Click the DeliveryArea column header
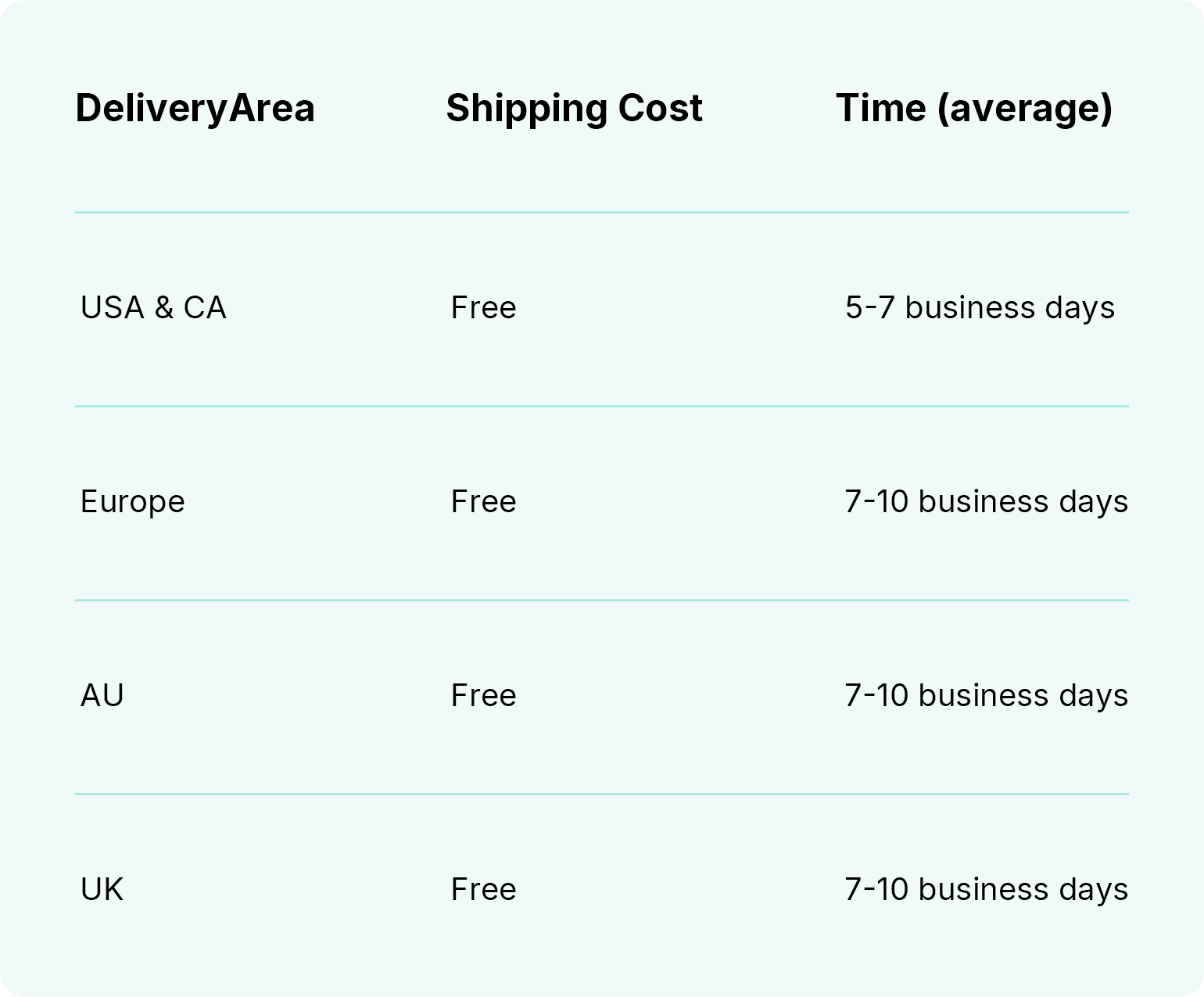1204x997 pixels. point(195,108)
